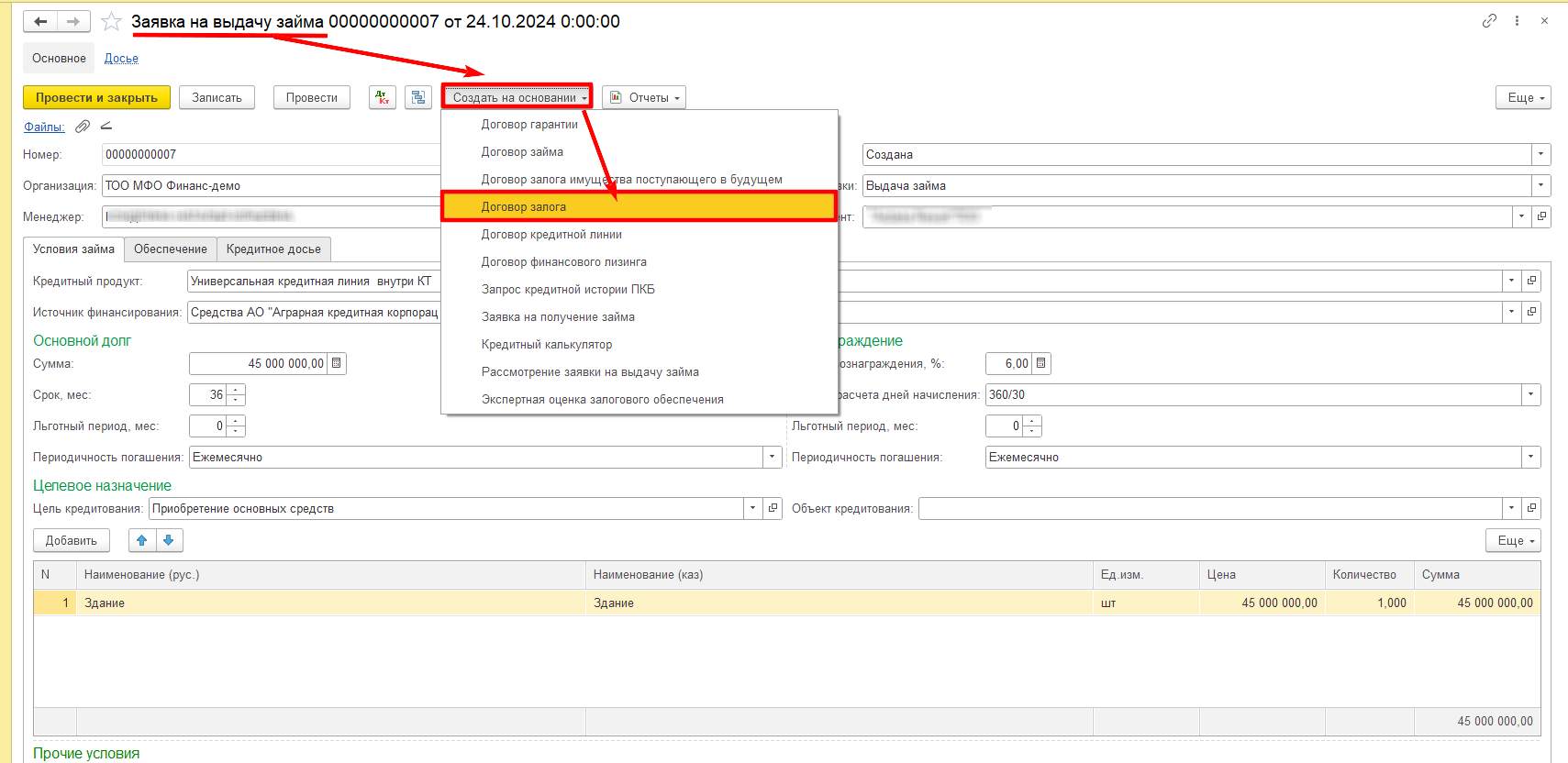Copy link to document icon
The height and width of the screenshot is (763, 1568).
[1489, 20]
